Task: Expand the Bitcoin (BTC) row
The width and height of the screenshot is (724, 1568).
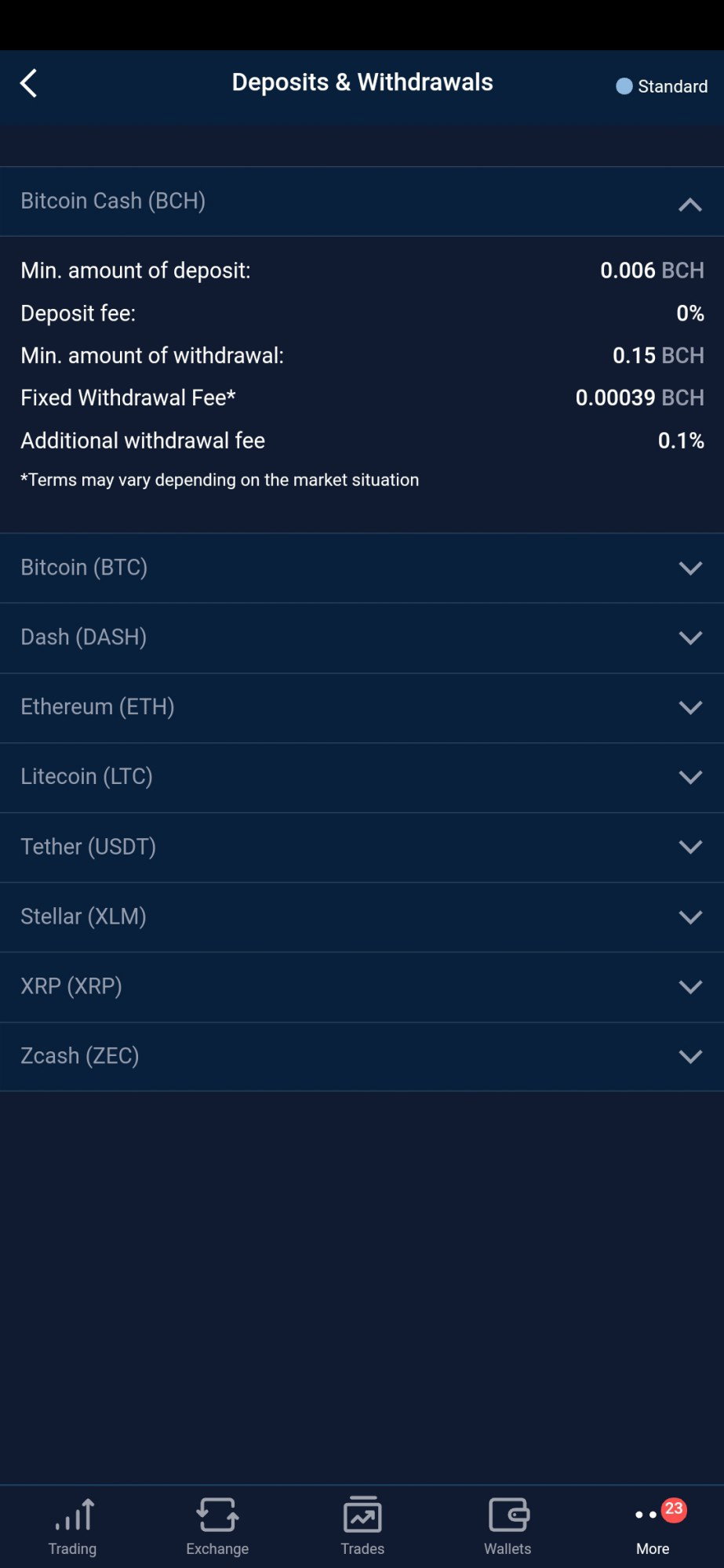Action: pyautogui.click(x=362, y=568)
